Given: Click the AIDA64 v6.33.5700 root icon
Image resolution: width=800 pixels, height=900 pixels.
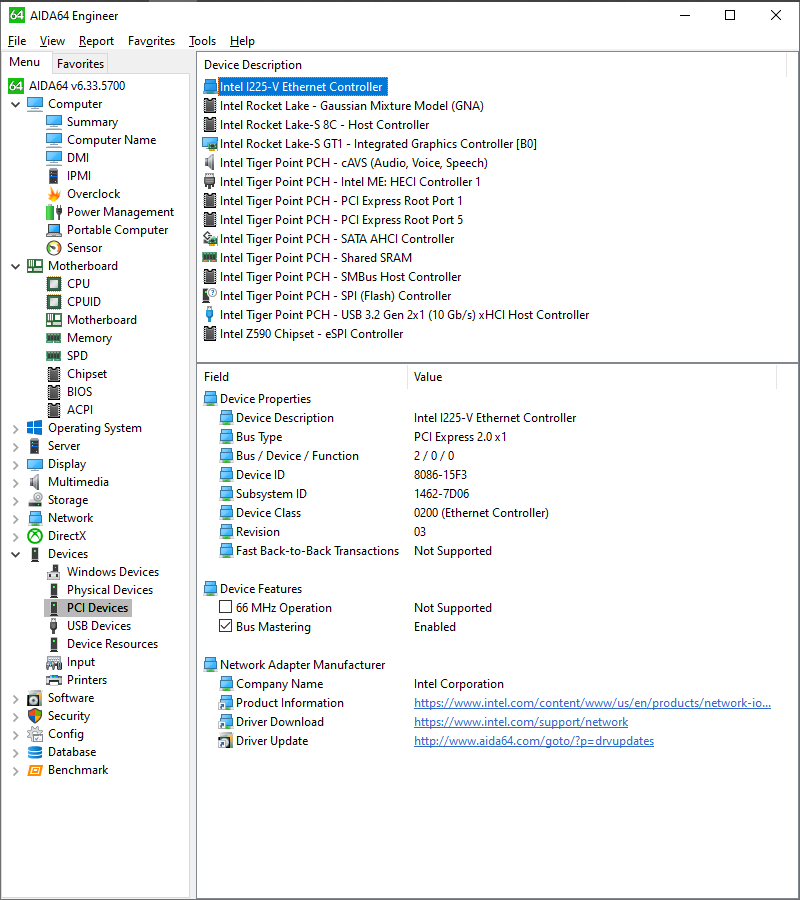Looking at the screenshot, I should point(16,86).
